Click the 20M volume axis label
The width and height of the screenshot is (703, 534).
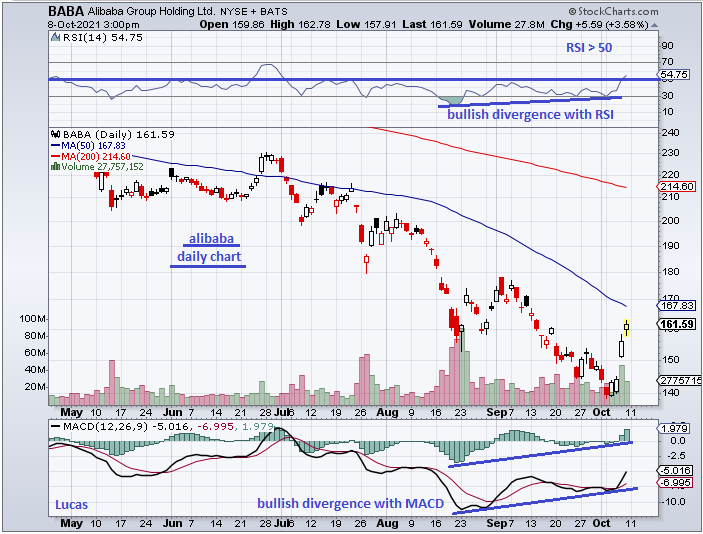(35, 386)
